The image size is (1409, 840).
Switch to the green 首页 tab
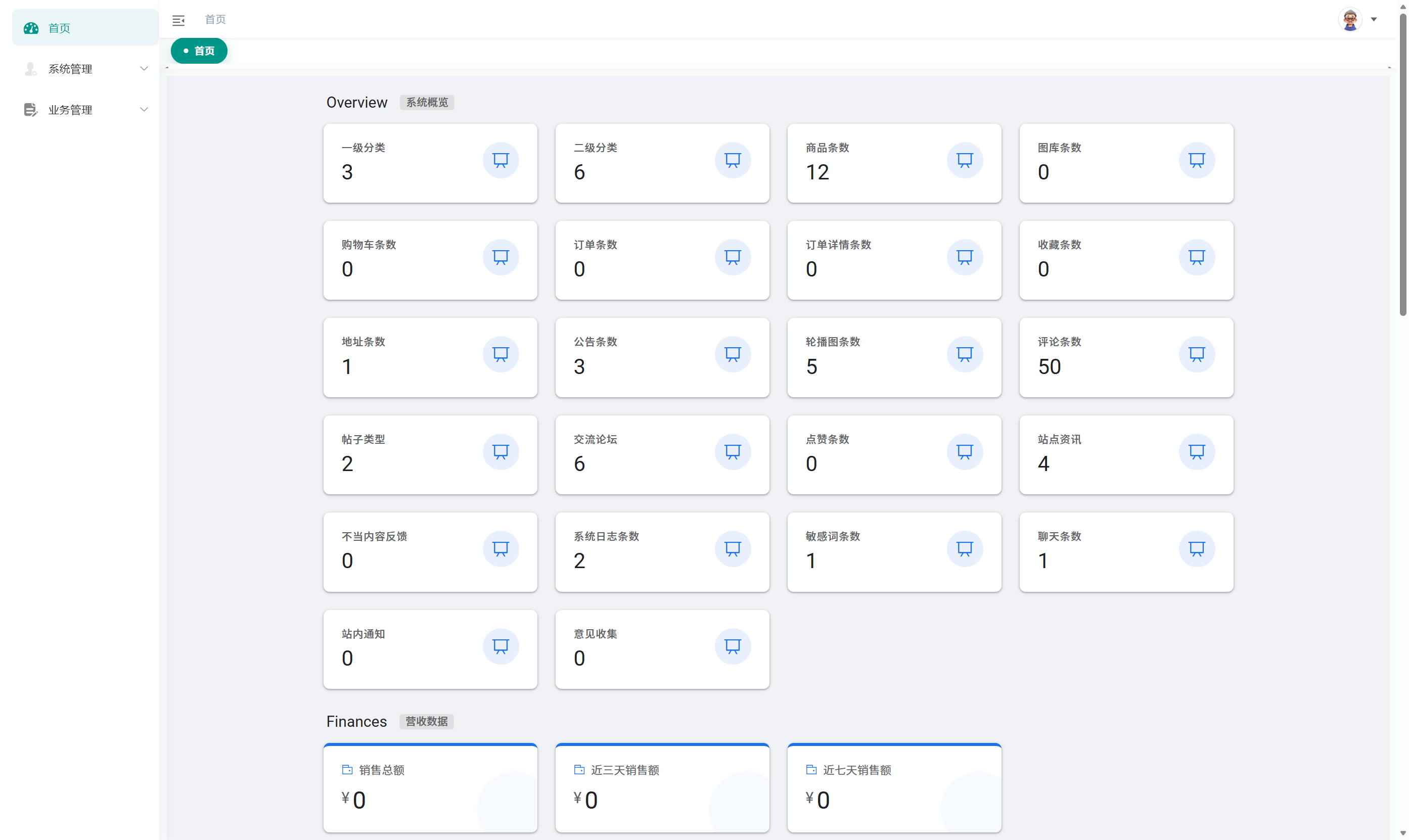(x=199, y=51)
